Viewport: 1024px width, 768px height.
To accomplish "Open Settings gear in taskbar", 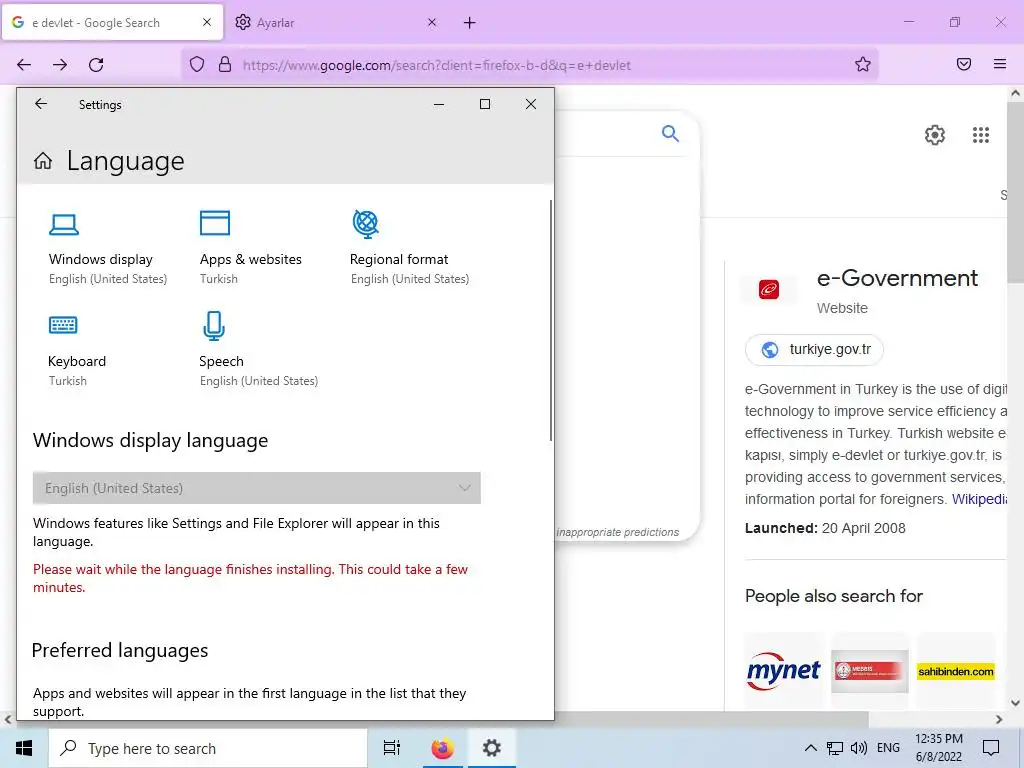I will tap(492, 748).
